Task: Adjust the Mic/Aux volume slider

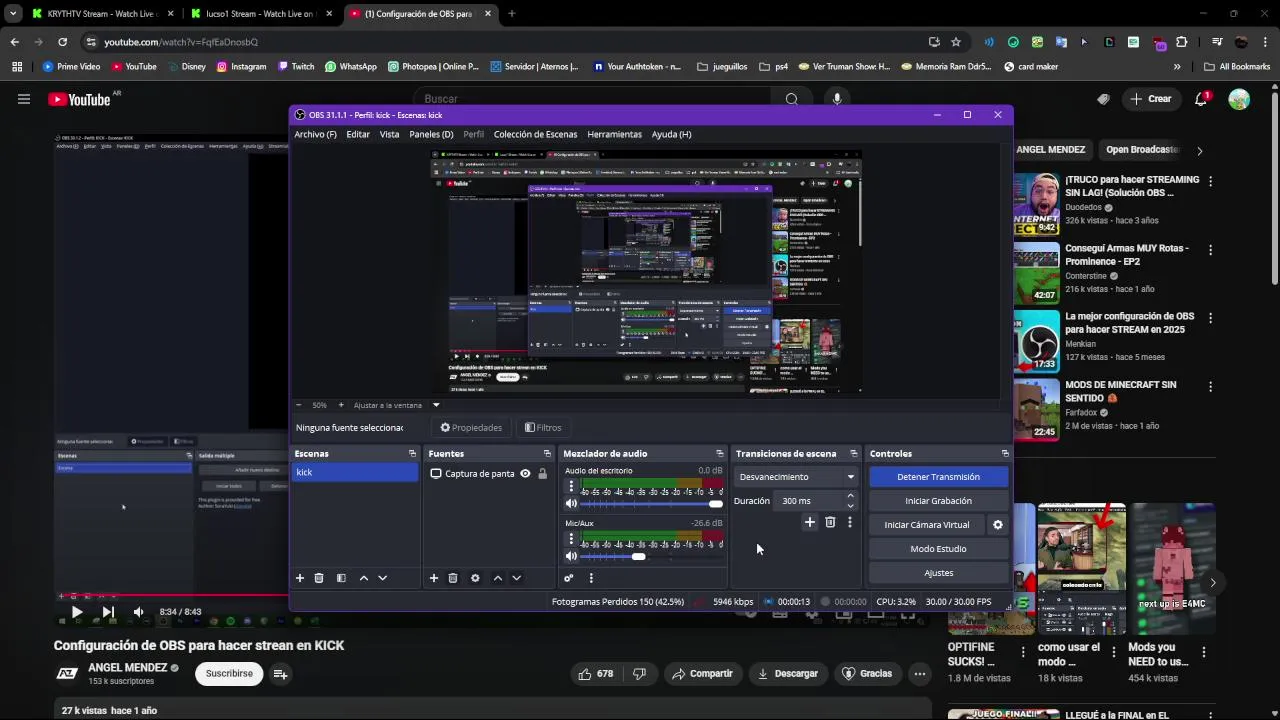Action: (x=650, y=556)
